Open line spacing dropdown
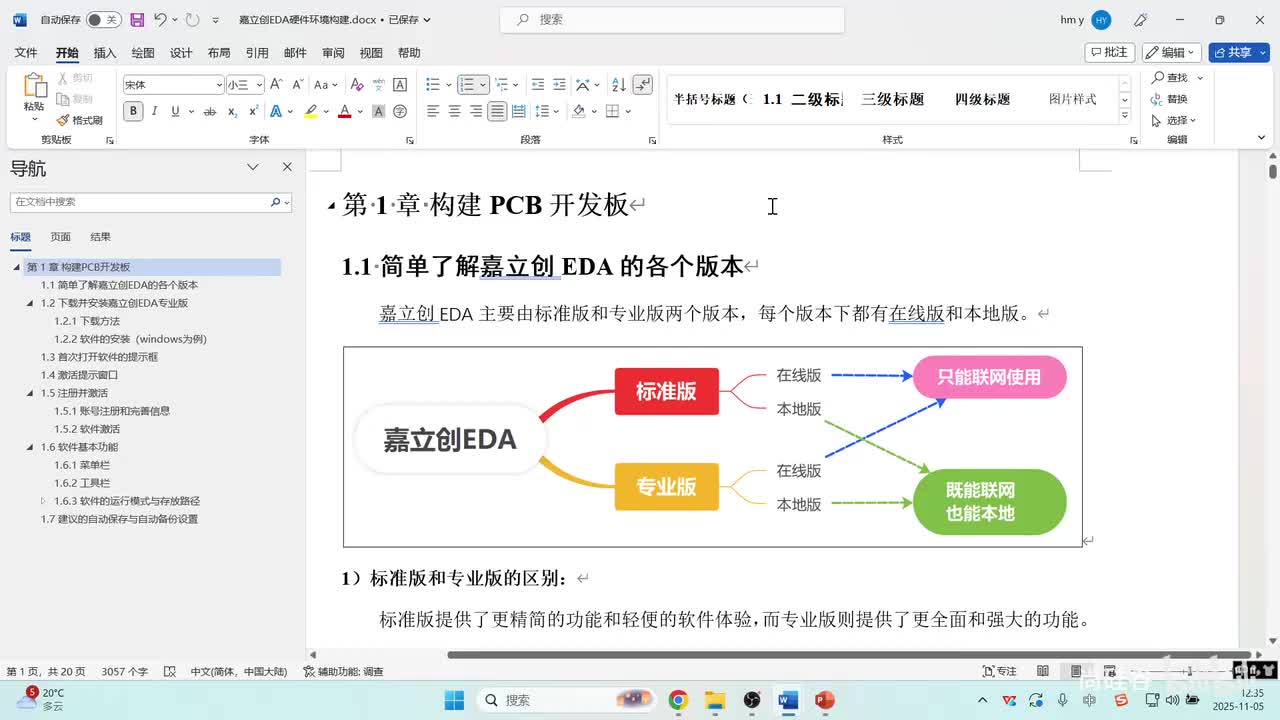 [546, 111]
